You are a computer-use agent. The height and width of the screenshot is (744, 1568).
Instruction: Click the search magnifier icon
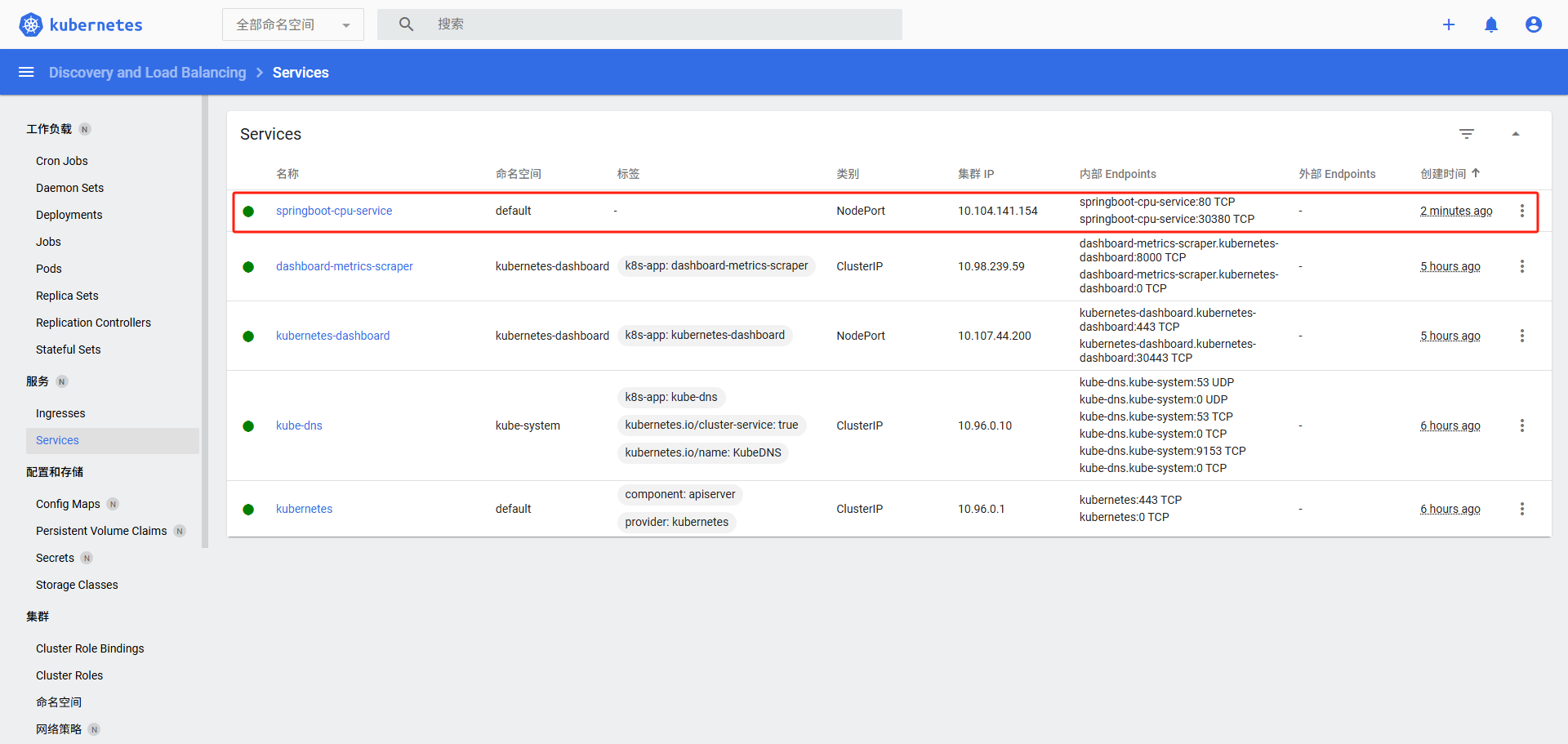coord(406,25)
